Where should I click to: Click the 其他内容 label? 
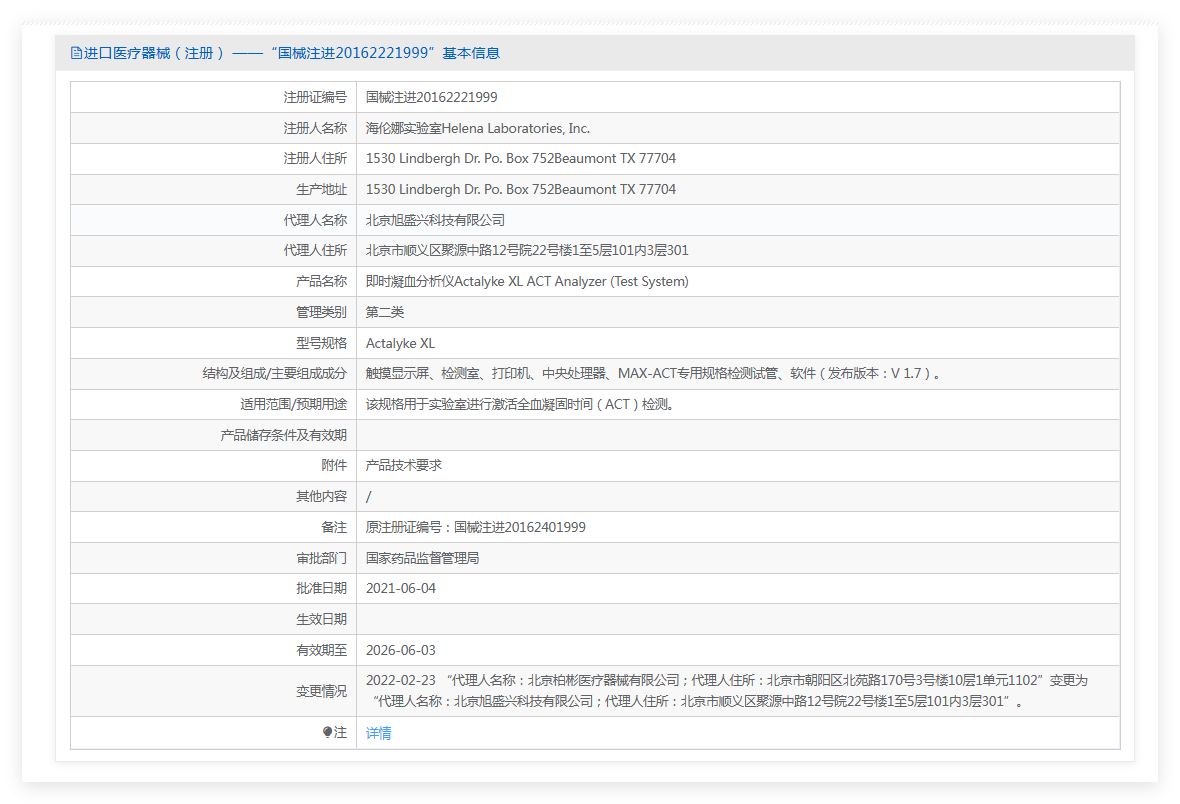[321, 496]
